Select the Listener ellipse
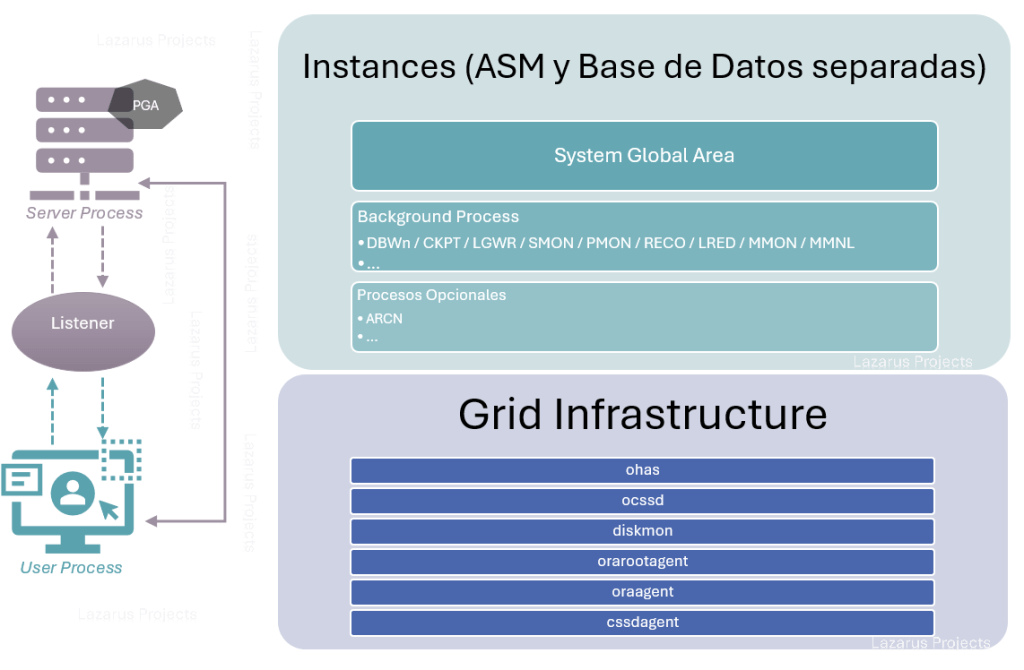This screenshot has width=1024, height=670. pyautogui.click(x=83, y=324)
